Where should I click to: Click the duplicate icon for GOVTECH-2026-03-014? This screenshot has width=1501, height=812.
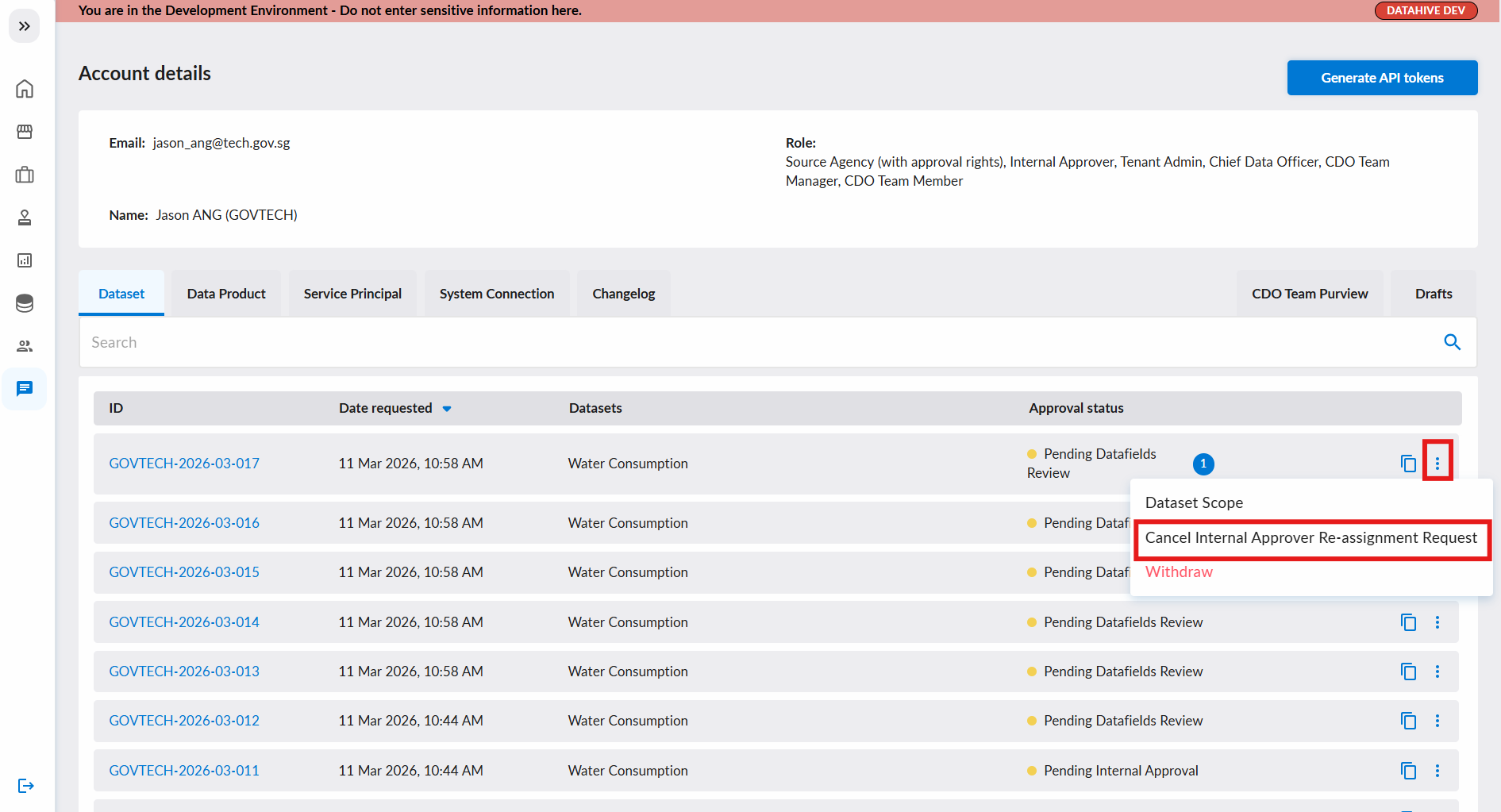point(1408,622)
